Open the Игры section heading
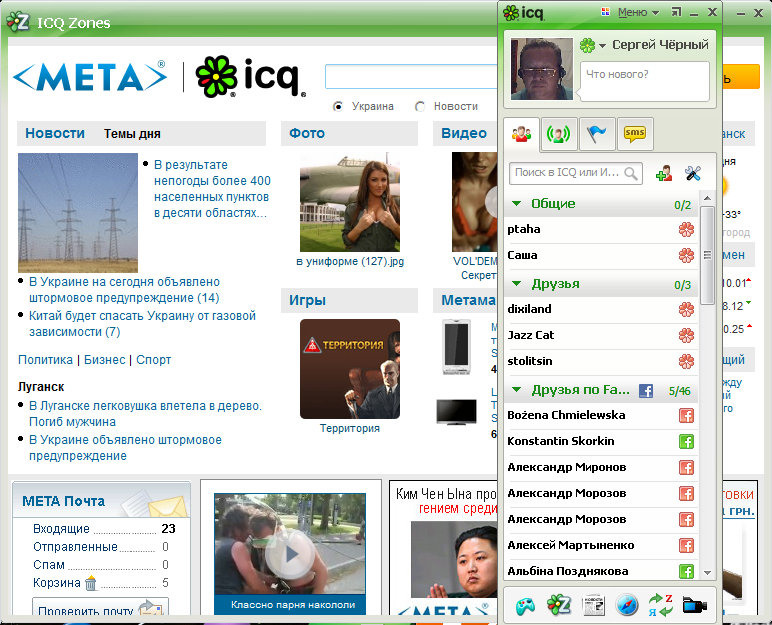772x625 pixels. [x=307, y=300]
